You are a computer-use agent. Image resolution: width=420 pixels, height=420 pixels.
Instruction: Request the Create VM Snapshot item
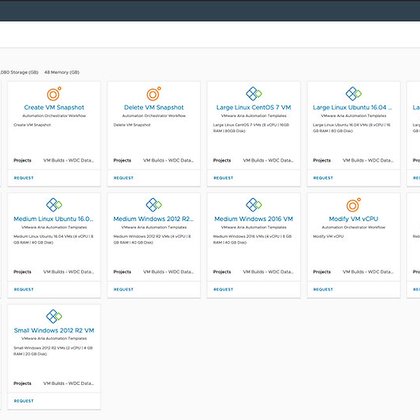24,178
